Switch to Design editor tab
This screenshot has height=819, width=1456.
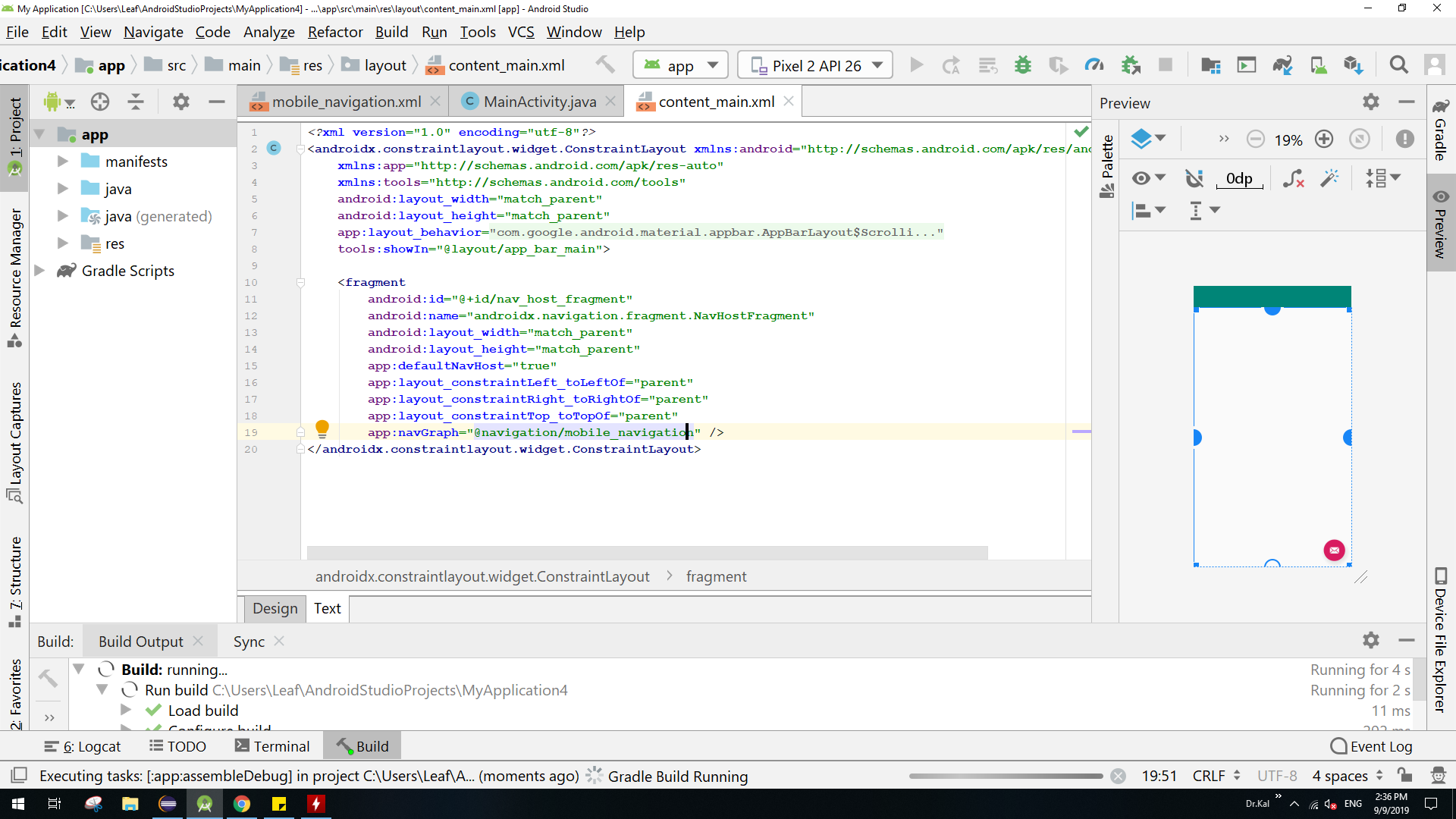coord(275,608)
